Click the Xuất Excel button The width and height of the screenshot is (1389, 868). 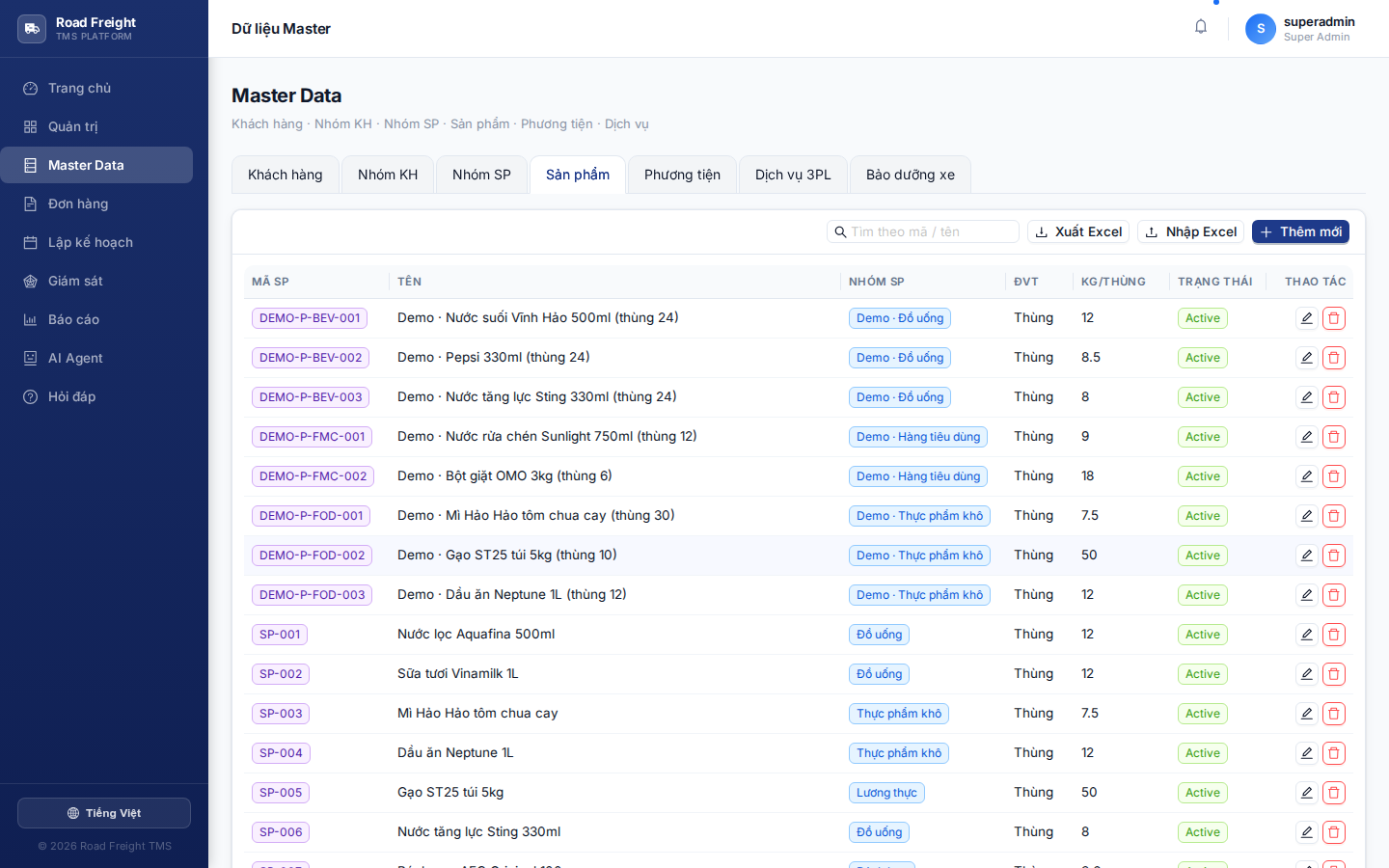click(x=1078, y=231)
